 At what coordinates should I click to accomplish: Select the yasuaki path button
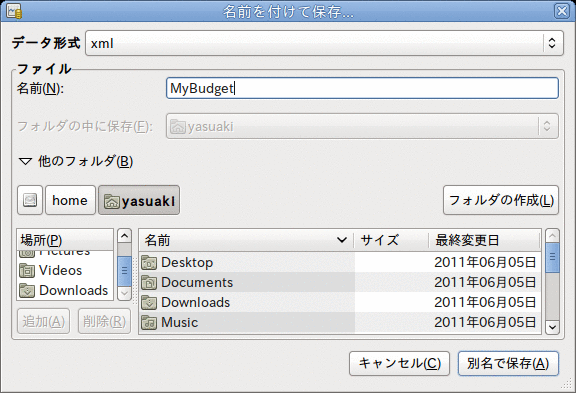pyautogui.click(x=139, y=200)
